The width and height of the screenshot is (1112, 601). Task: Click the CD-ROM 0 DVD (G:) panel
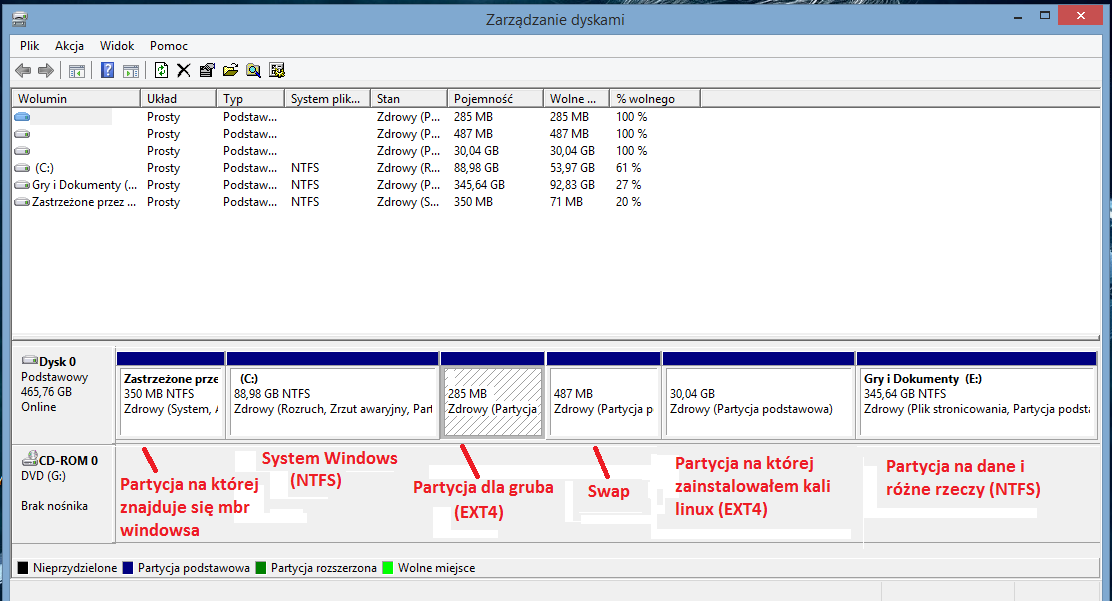coord(63,494)
